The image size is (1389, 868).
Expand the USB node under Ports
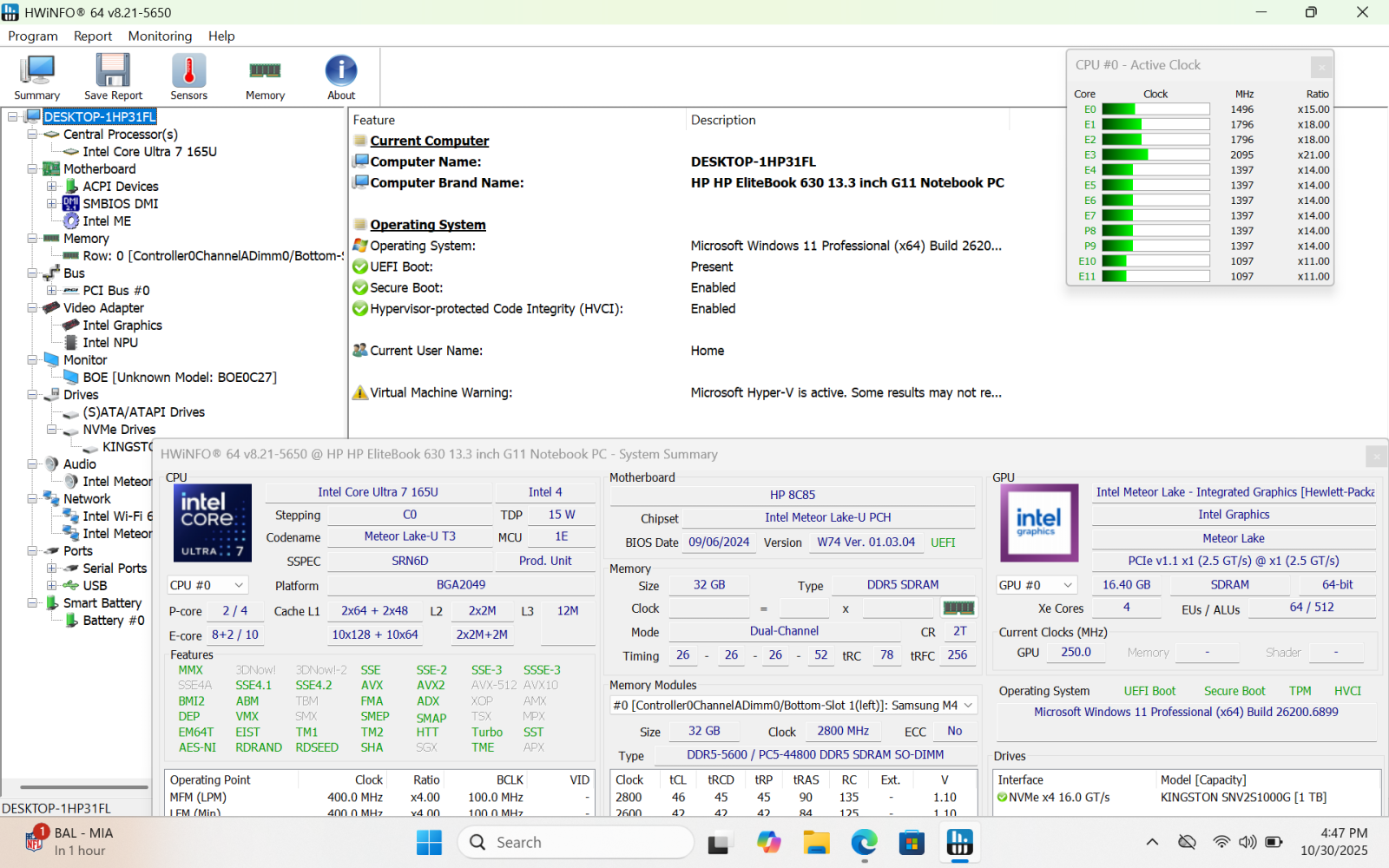pyautogui.click(x=51, y=586)
